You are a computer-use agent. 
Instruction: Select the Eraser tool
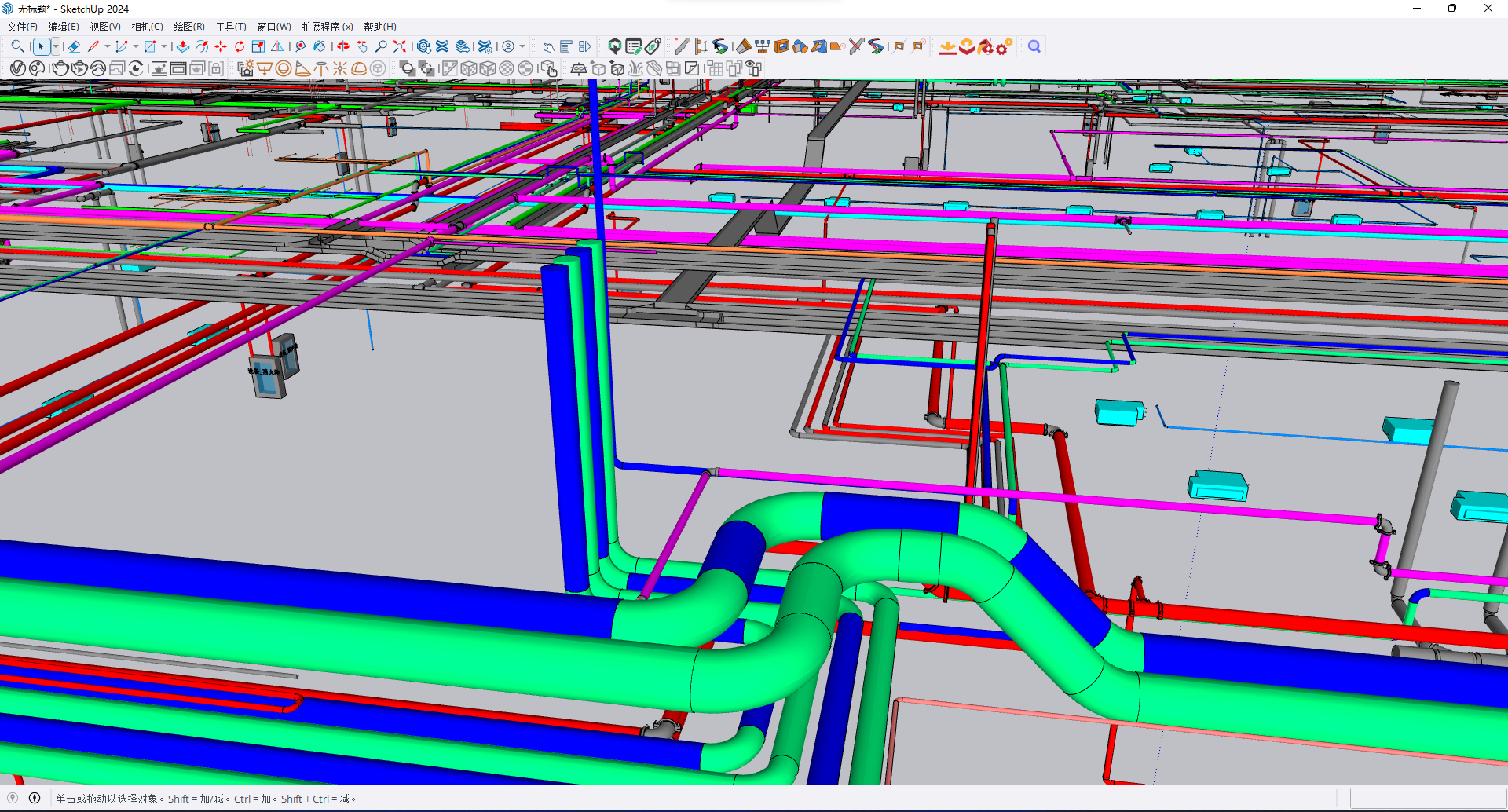[75, 47]
